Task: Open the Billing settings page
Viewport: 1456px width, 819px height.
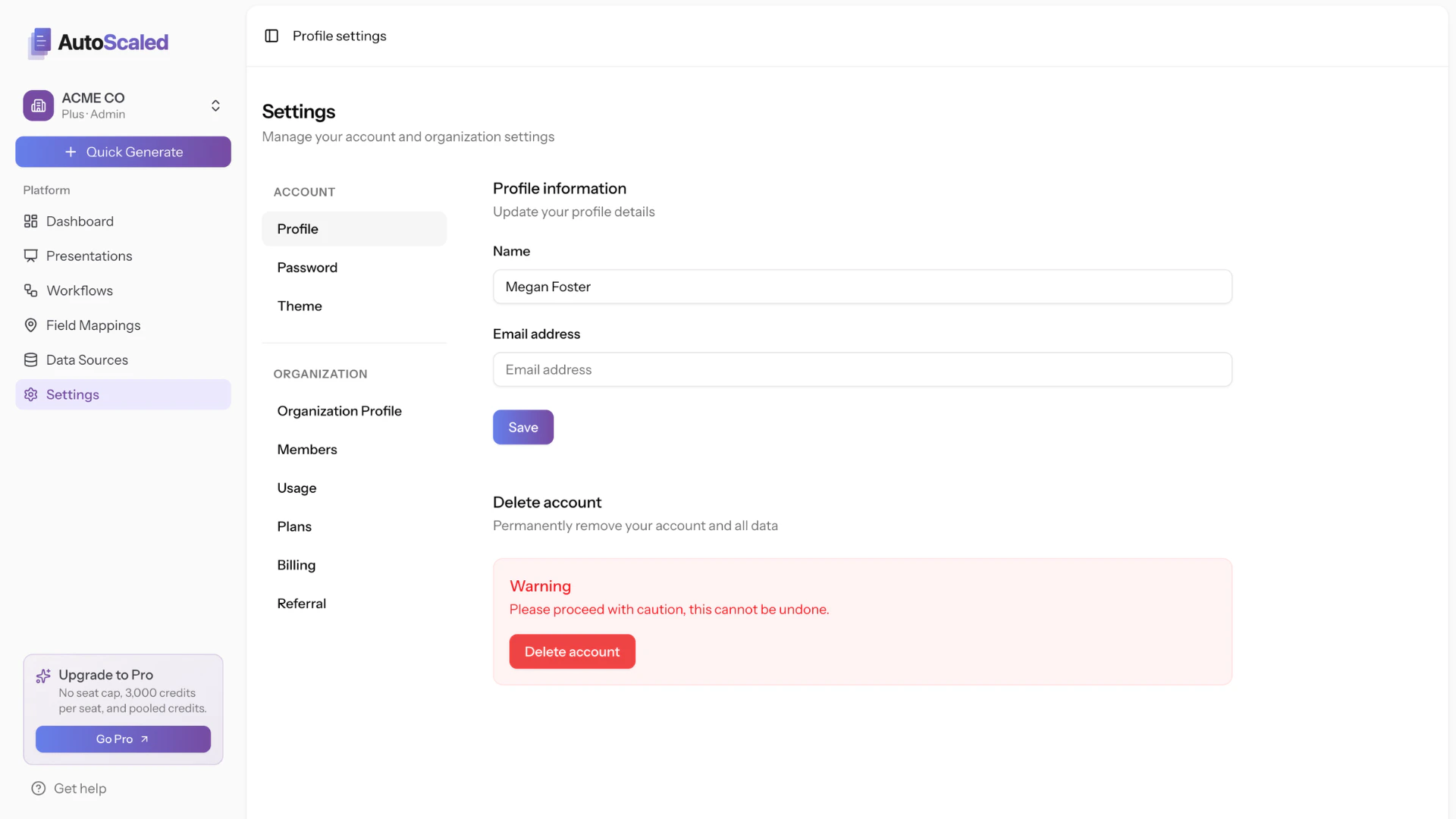Action: coord(296,564)
